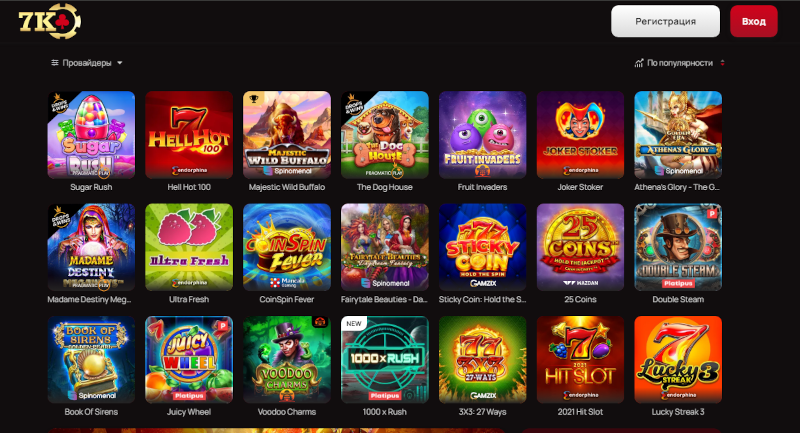The image size is (800, 433).
Task: Click the Joker Stoker title link
Action: click(x=580, y=187)
